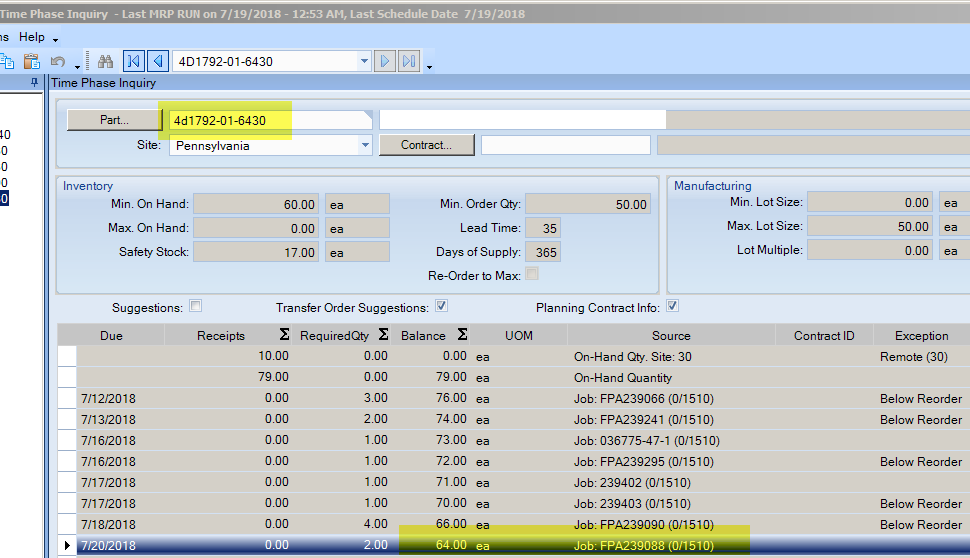Go to the previous record
The image size is (970, 558).
coord(157,62)
